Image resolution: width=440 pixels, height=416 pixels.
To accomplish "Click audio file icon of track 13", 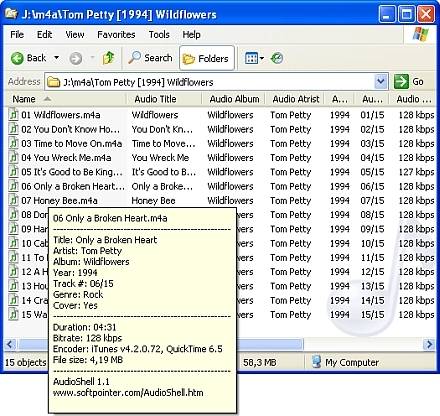I will pyautogui.click(x=13, y=286).
